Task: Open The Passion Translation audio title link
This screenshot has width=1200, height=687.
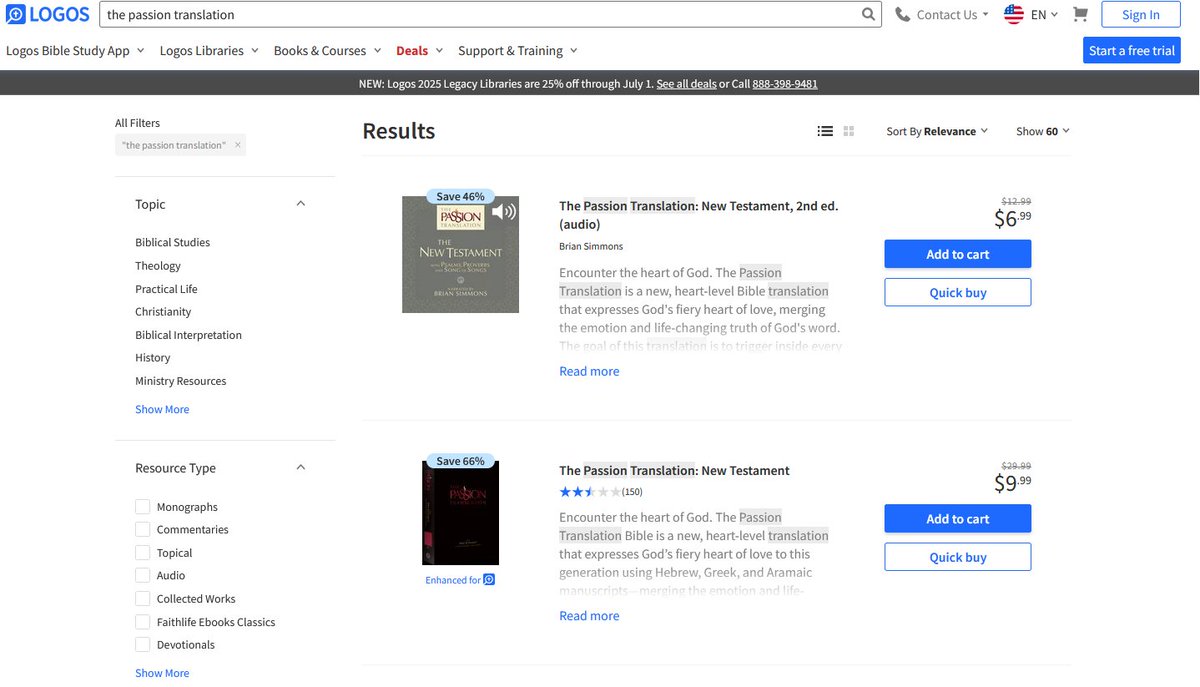Action: tap(699, 215)
